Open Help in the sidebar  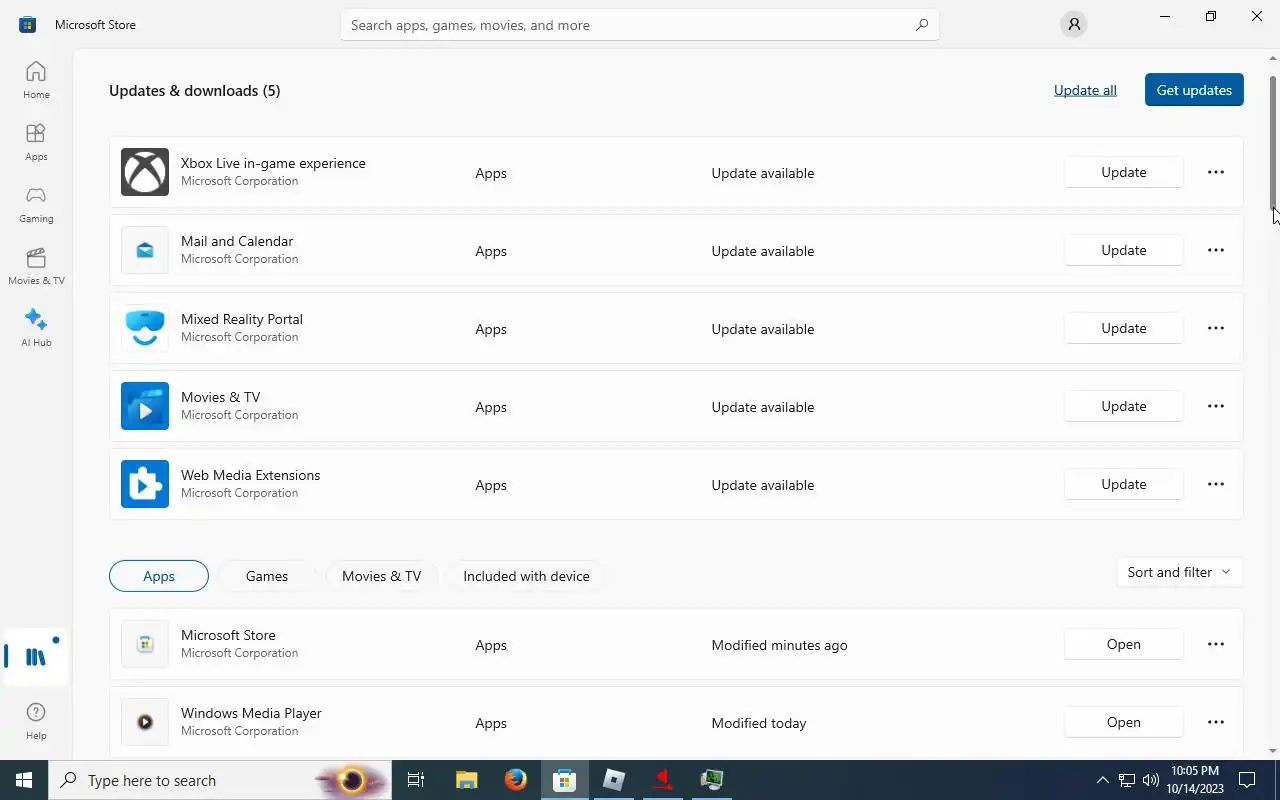pyautogui.click(x=36, y=720)
